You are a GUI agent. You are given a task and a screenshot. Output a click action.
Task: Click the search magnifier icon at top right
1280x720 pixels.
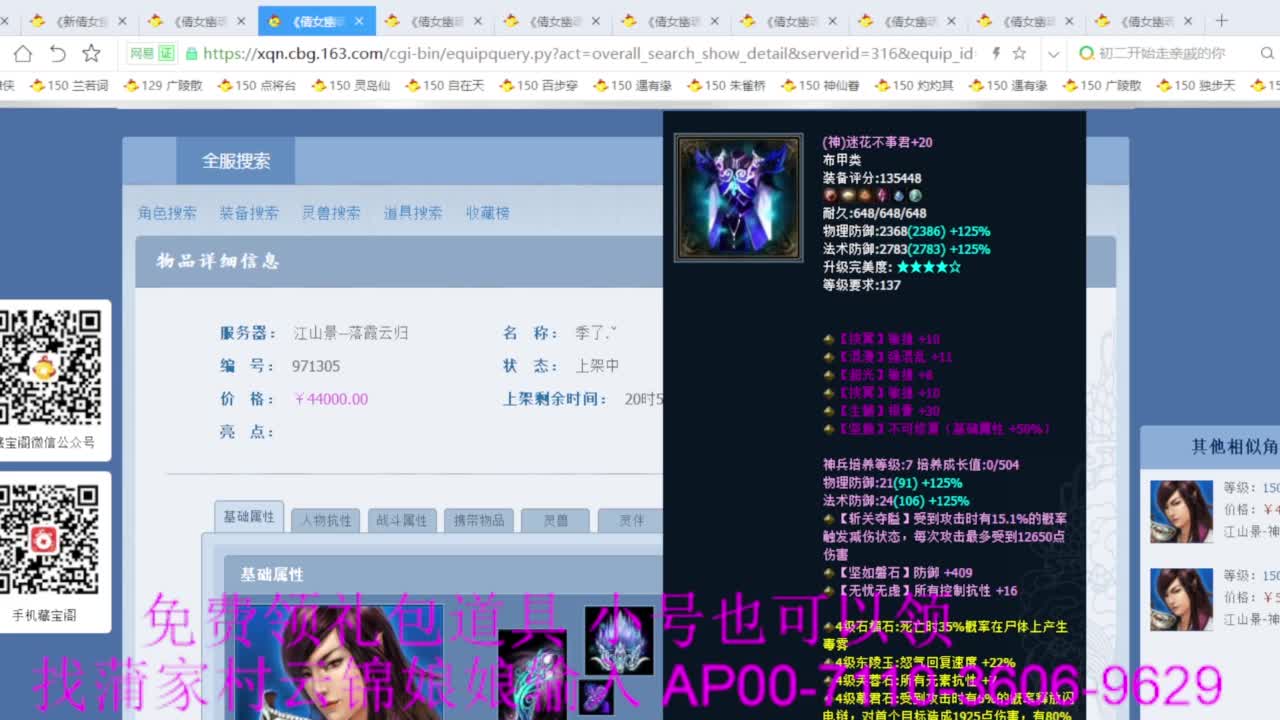tap(1268, 53)
